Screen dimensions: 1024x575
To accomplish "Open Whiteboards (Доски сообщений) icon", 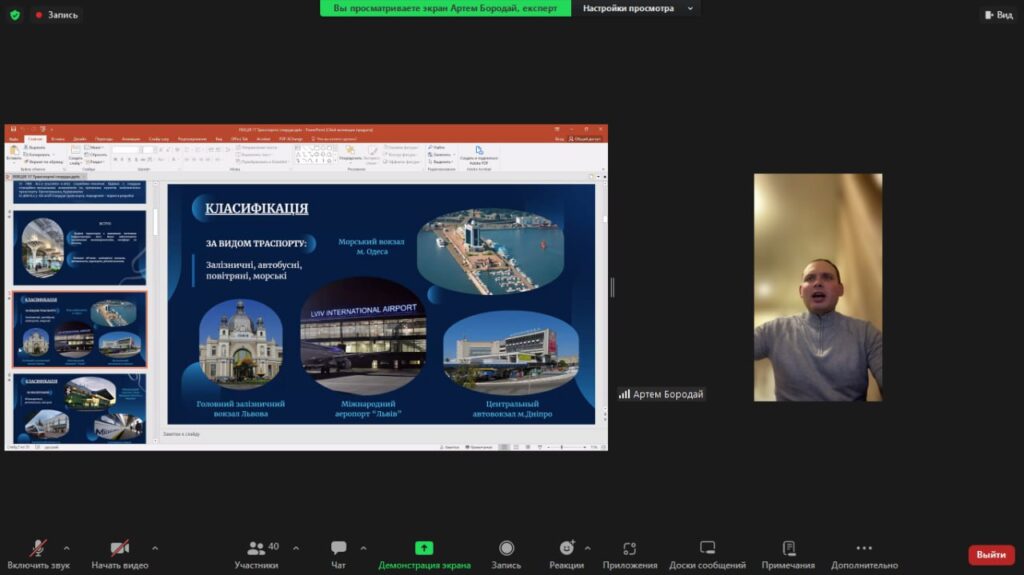I will 707,548.
